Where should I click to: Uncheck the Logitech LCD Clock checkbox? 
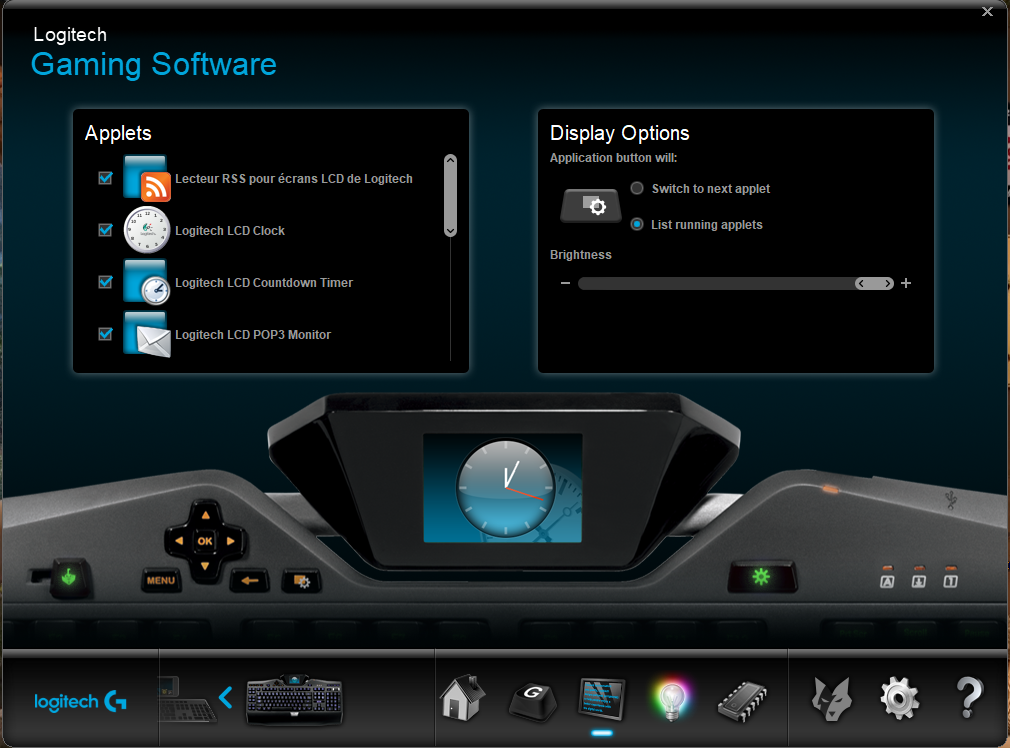point(106,230)
